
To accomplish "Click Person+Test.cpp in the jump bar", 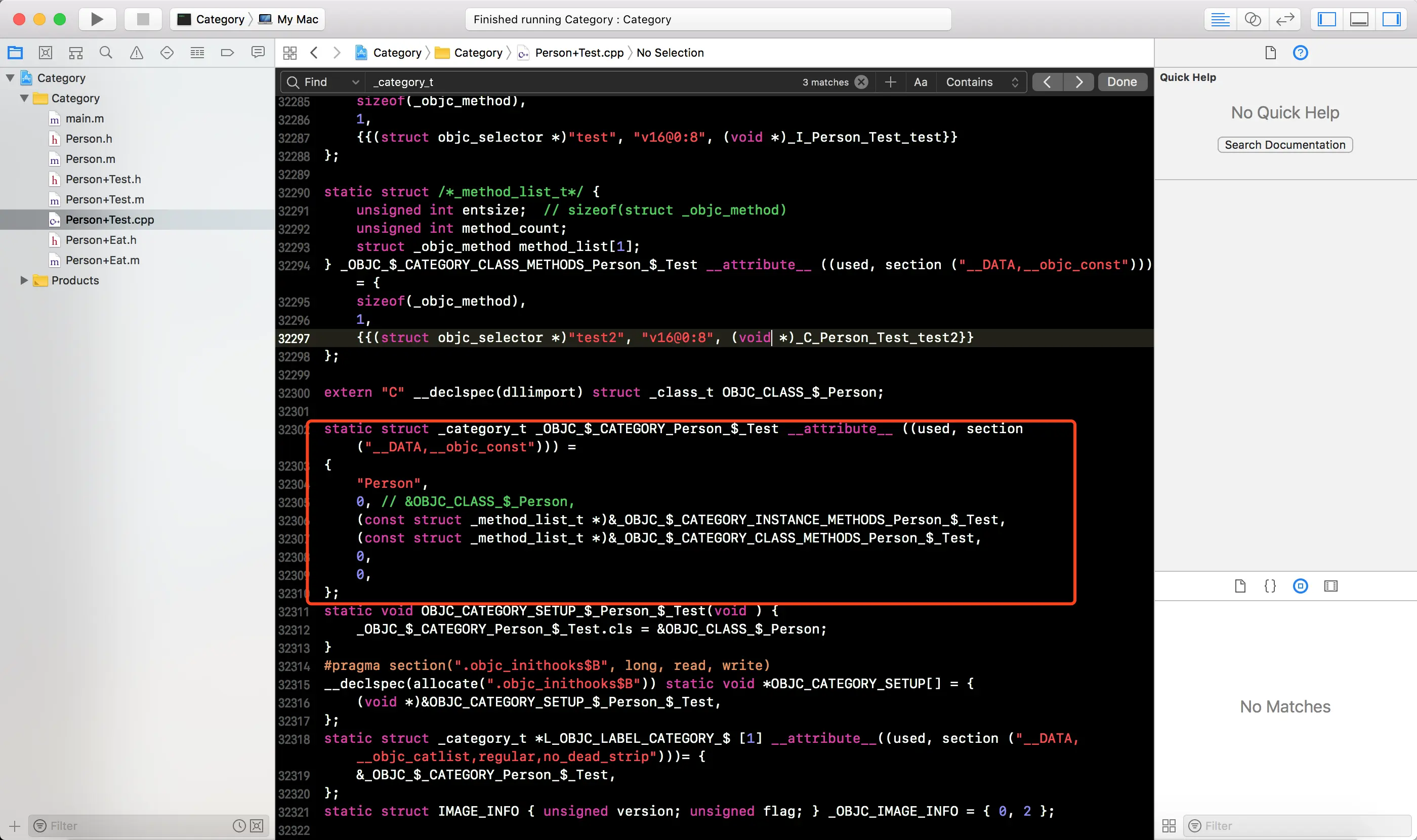I will [578, 53].
